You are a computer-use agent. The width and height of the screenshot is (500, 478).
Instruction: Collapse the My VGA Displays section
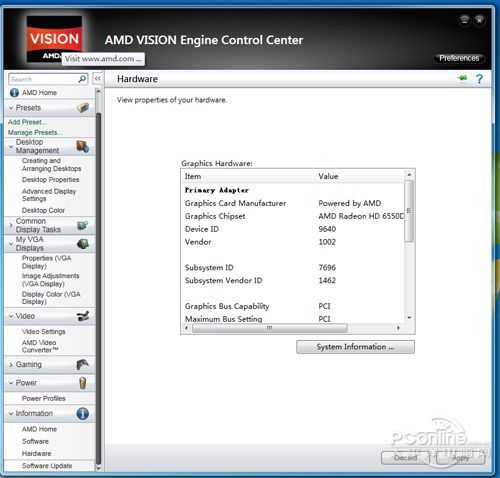11,244
